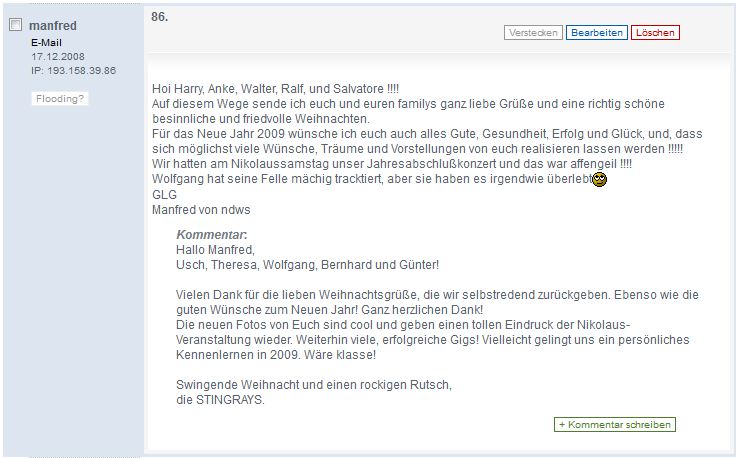This screenshot has height=458, width=736.
Task: Open manfred's E-Mail link
Action: pos(46,43)
